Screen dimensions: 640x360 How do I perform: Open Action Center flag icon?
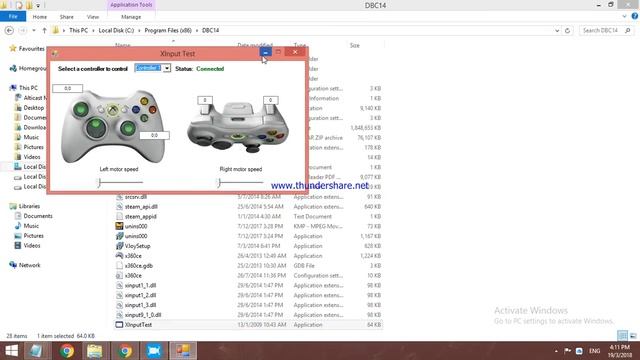[567, 351]
